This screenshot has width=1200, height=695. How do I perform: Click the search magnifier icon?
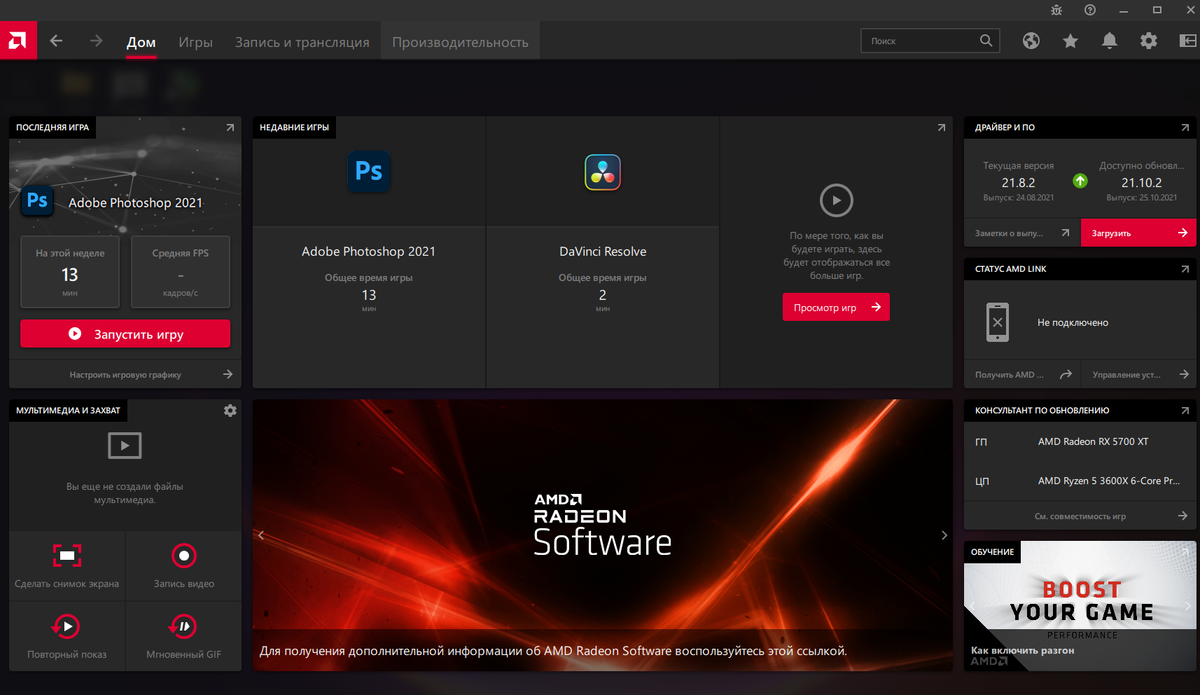[986, 41]
